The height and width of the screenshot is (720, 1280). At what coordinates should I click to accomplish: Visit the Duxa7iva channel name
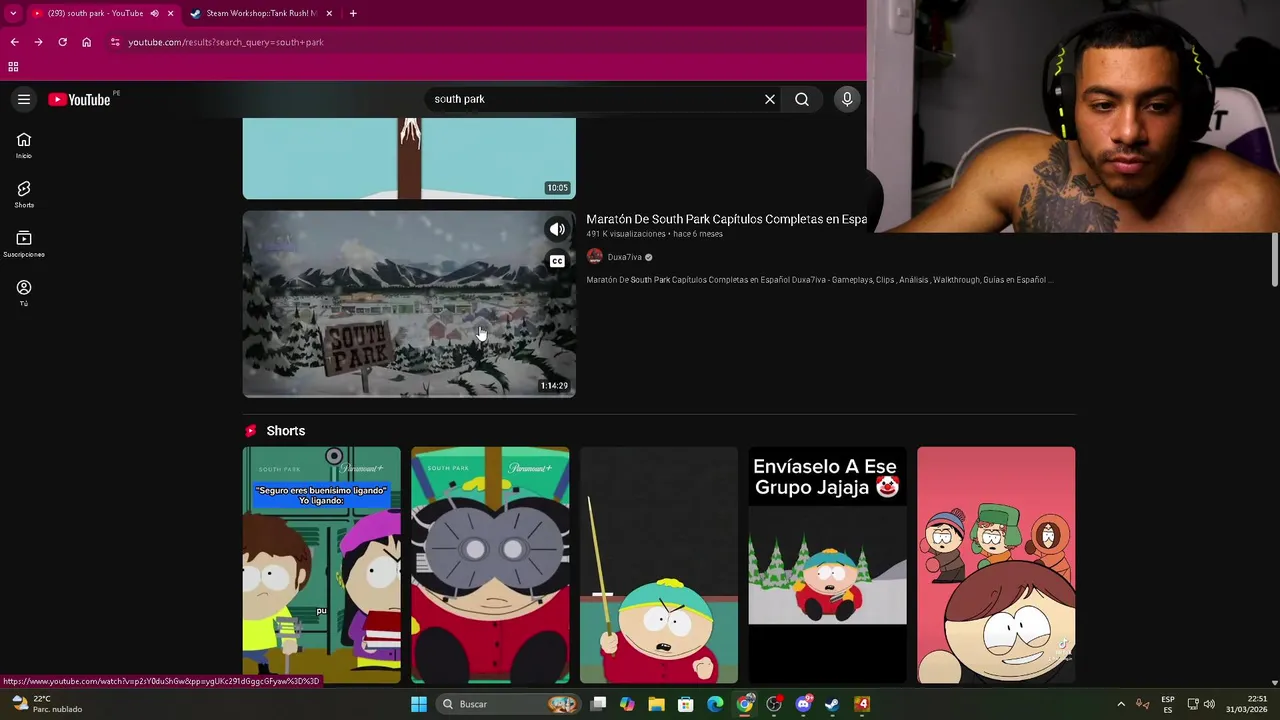pos(624,257)
